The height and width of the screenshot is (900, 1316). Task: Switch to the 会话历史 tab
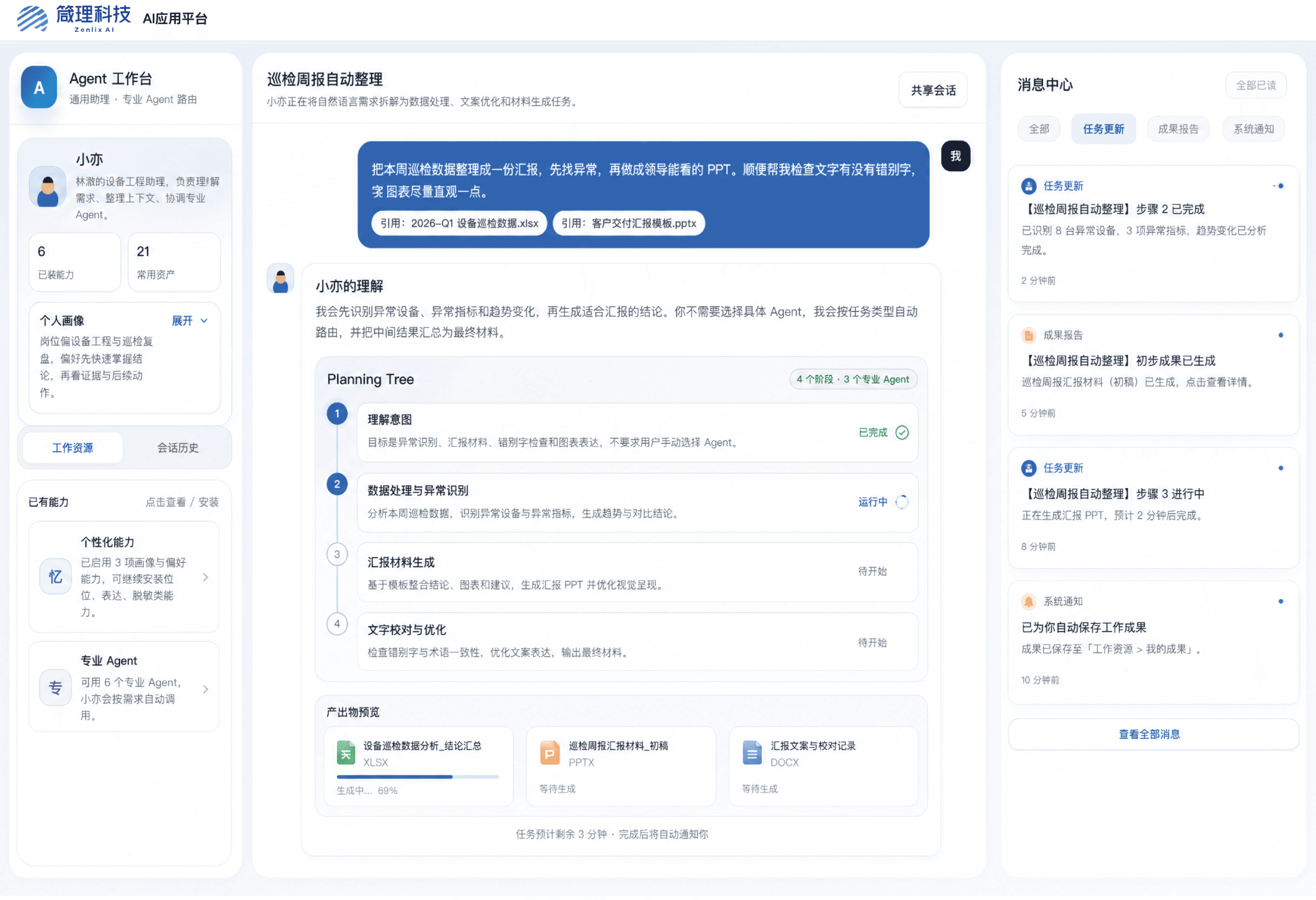click(178, 449)
